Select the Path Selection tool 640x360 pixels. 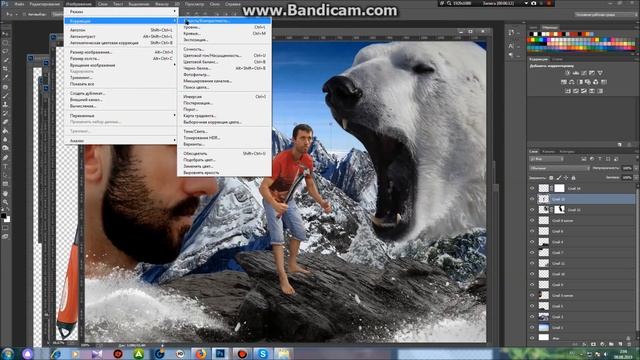[5, 175]
